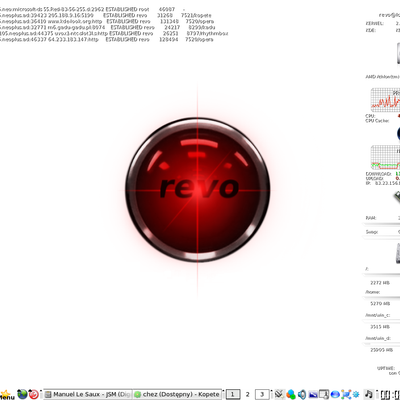400x400 pixels.
Task: Click the 8797/rhythmbox connection line
Action: pos(114,33)
